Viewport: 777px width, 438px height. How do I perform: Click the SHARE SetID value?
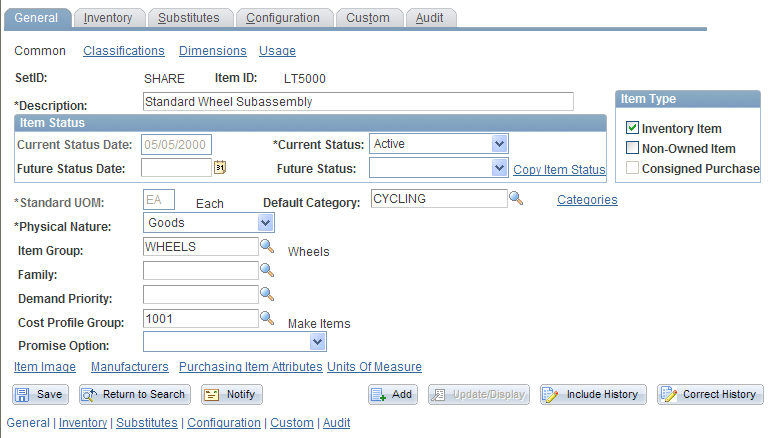pyautogui.click(x=164, y=79)
